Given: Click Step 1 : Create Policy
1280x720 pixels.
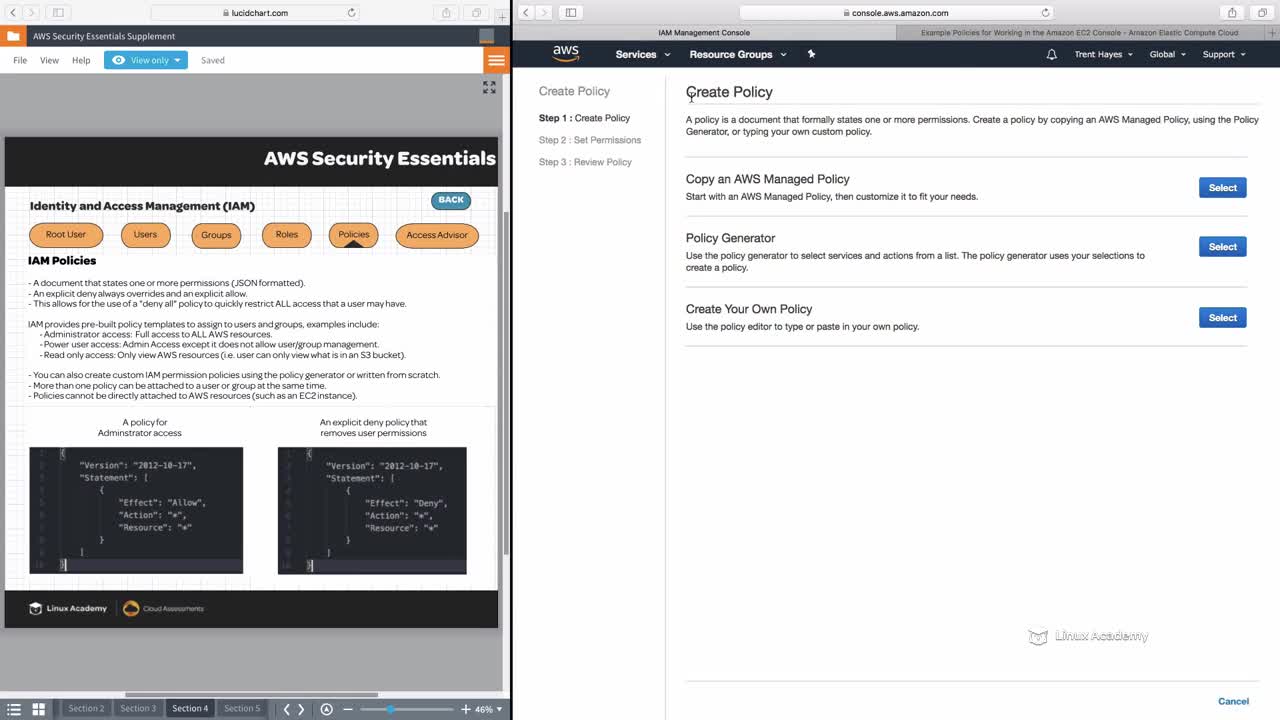Looking at the screenshot, I should click(584, 118).
